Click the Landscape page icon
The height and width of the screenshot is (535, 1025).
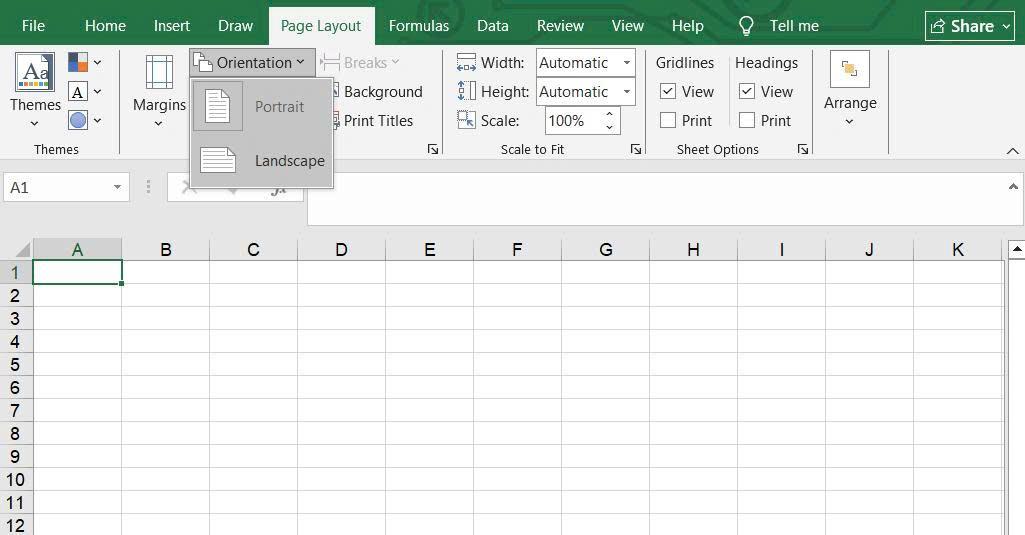[218, 160]
